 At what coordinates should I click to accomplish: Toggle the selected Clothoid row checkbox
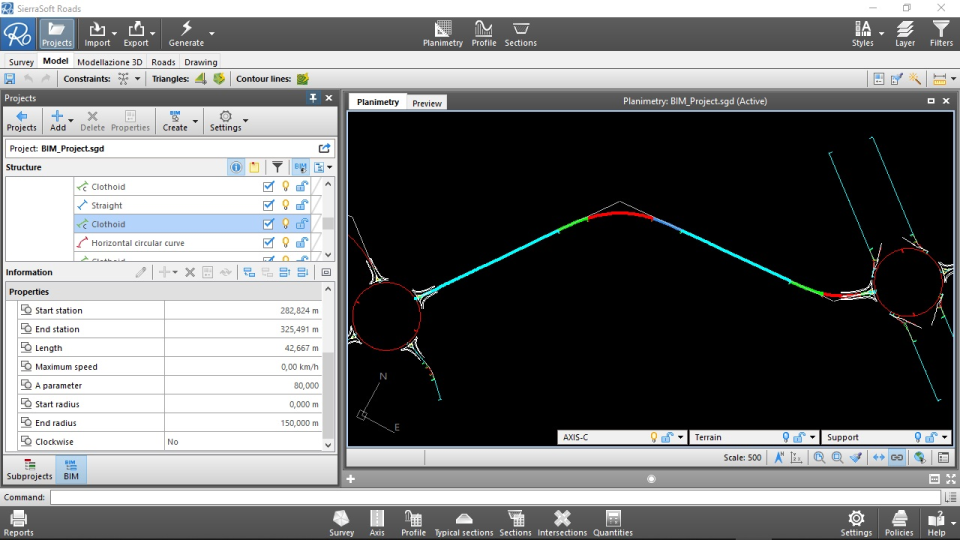pyautogui.click(x=268, y=224)
